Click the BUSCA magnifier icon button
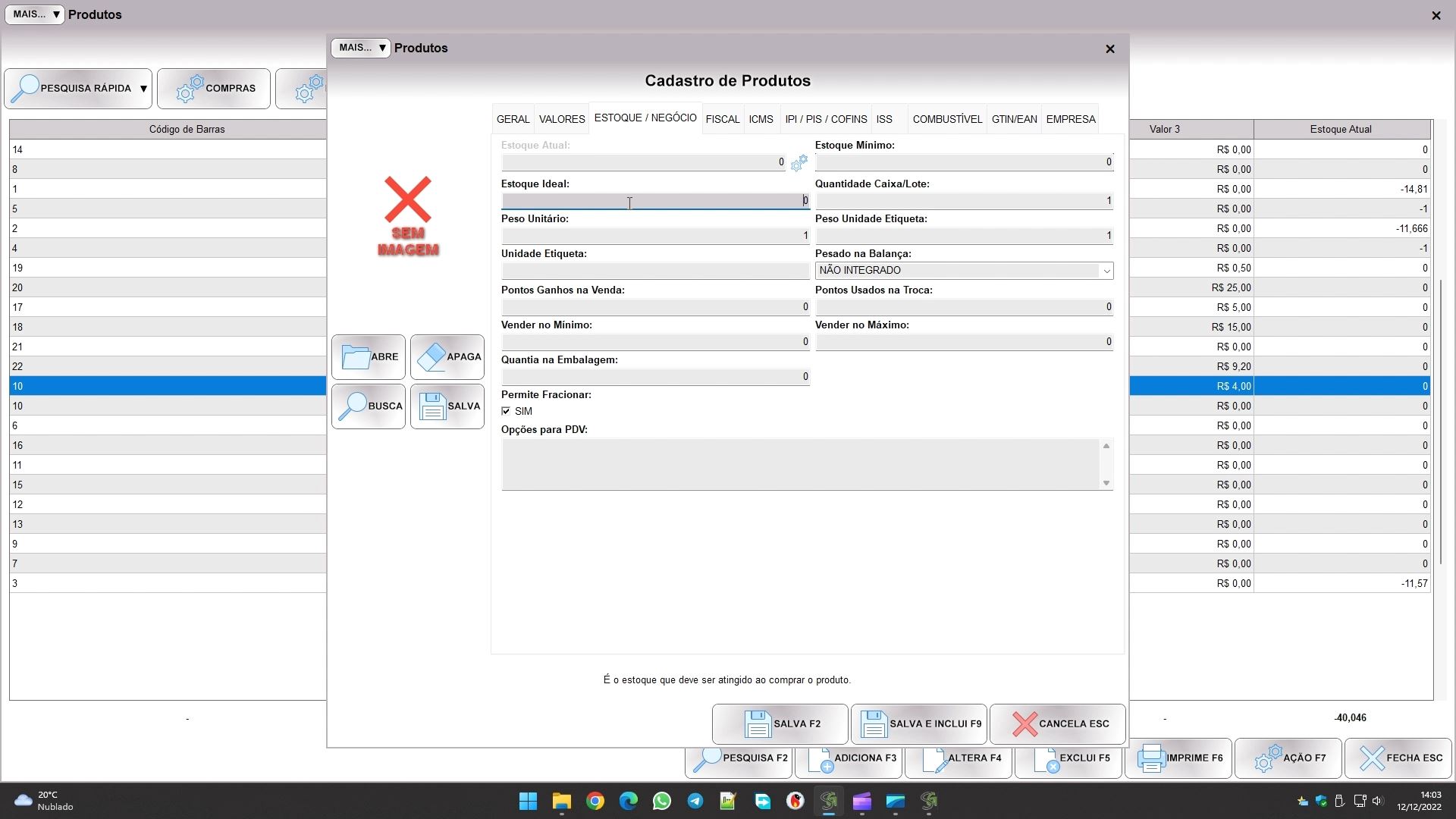 (369, 406)
